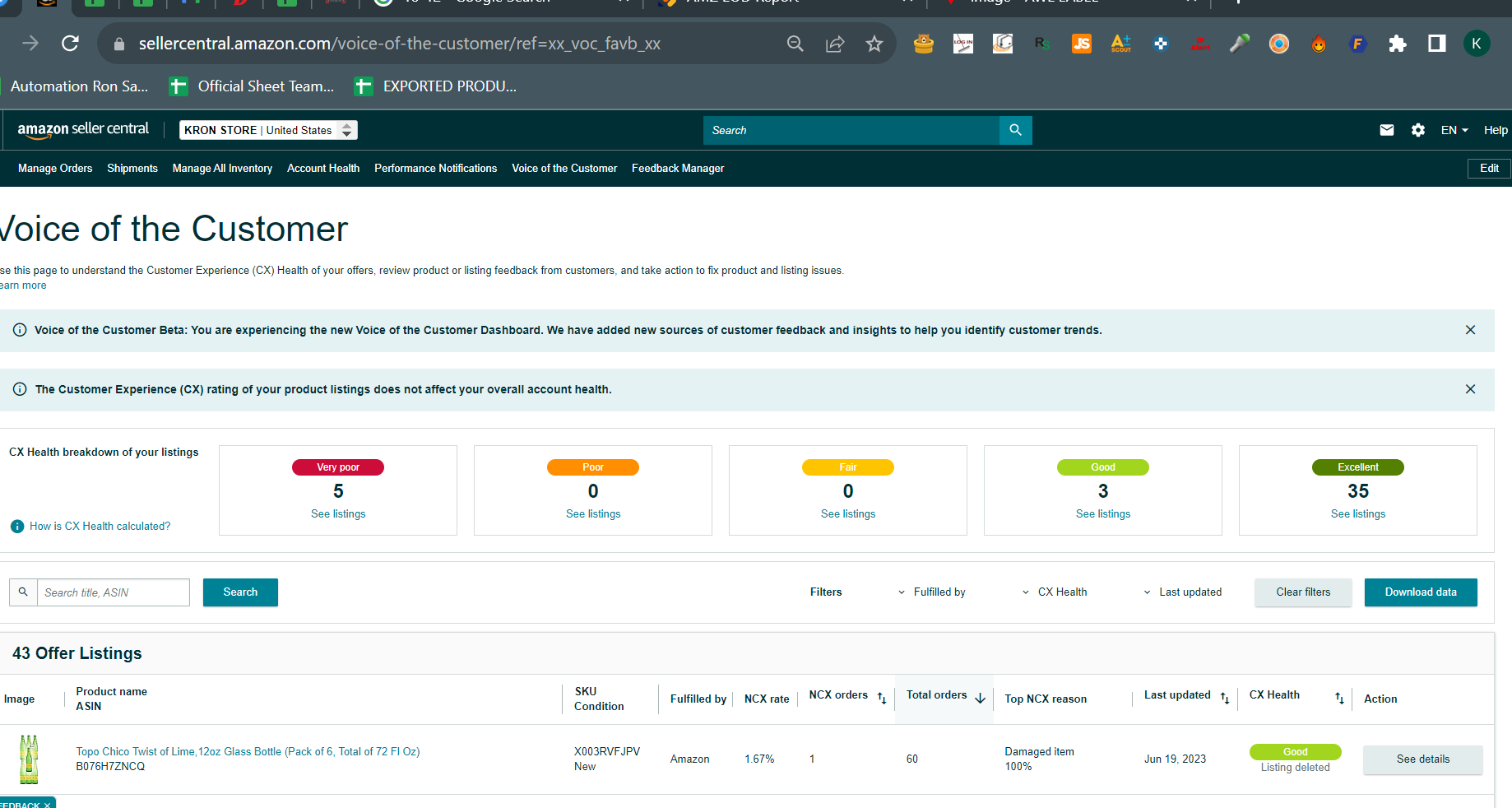
Task: Dismiss the CX rating account health banner
Action: coord(1471,389)
